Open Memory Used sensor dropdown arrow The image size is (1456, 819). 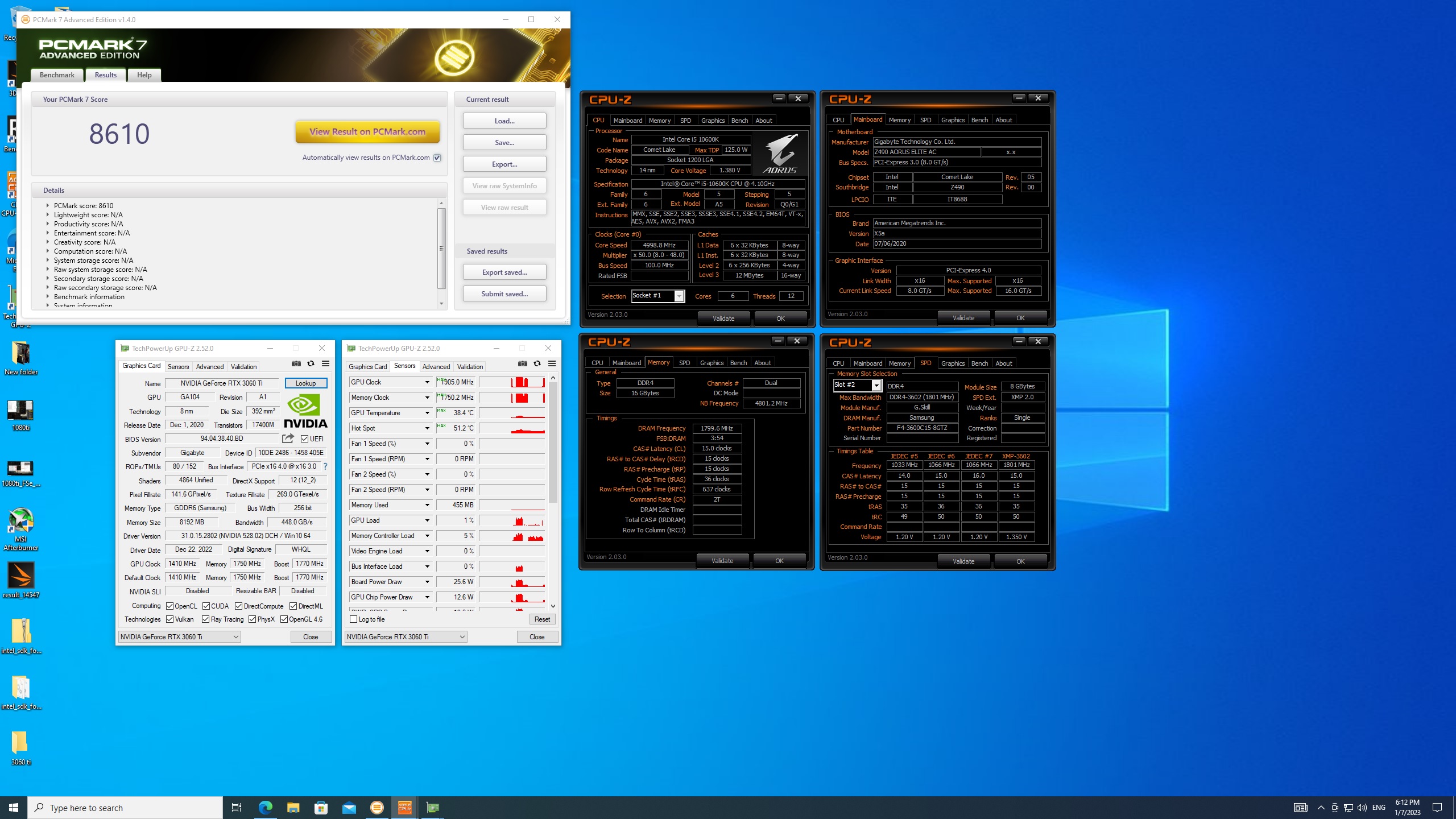(x=427, y=505)
